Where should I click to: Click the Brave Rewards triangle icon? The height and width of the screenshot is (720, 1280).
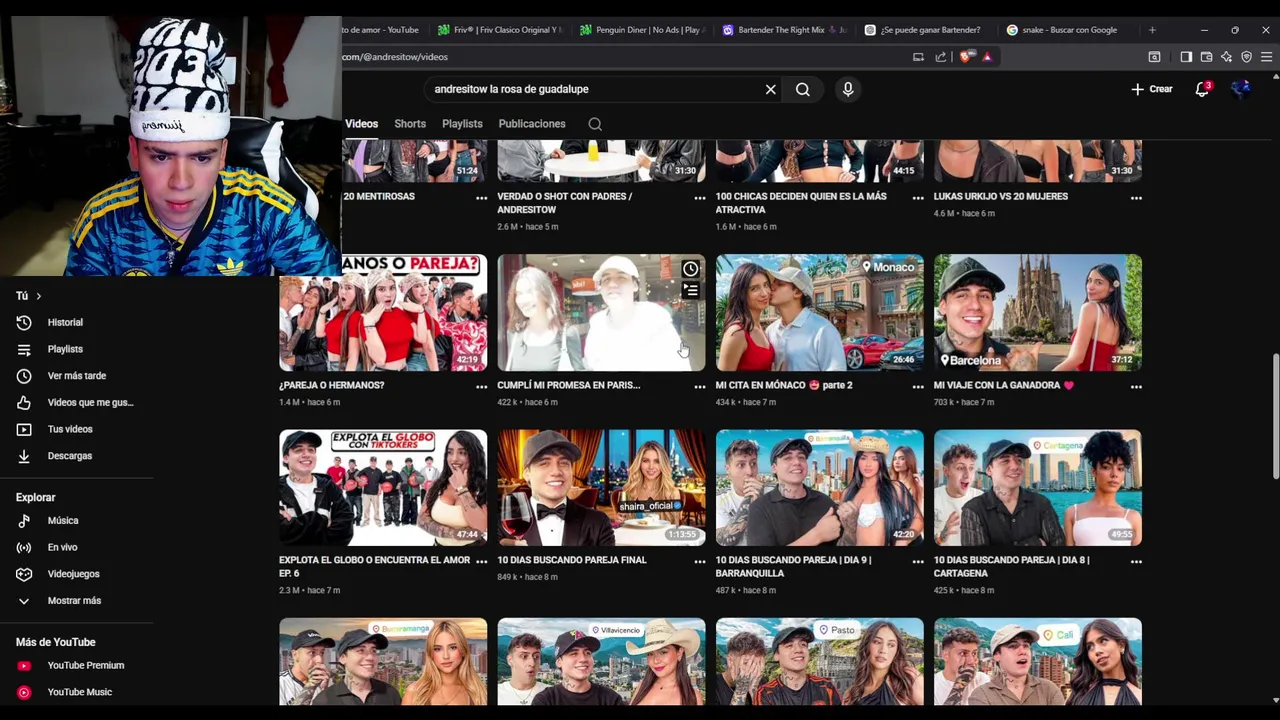coord(987,57)
